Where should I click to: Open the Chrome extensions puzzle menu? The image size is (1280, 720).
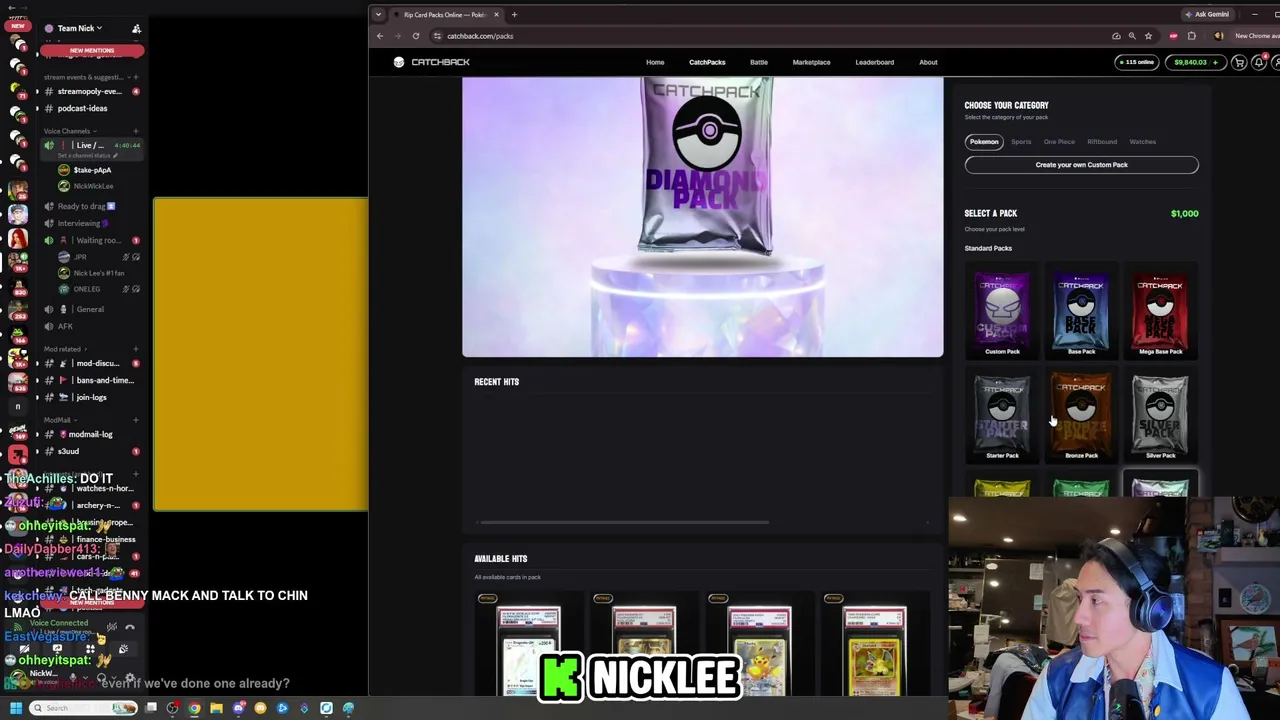1192,36
